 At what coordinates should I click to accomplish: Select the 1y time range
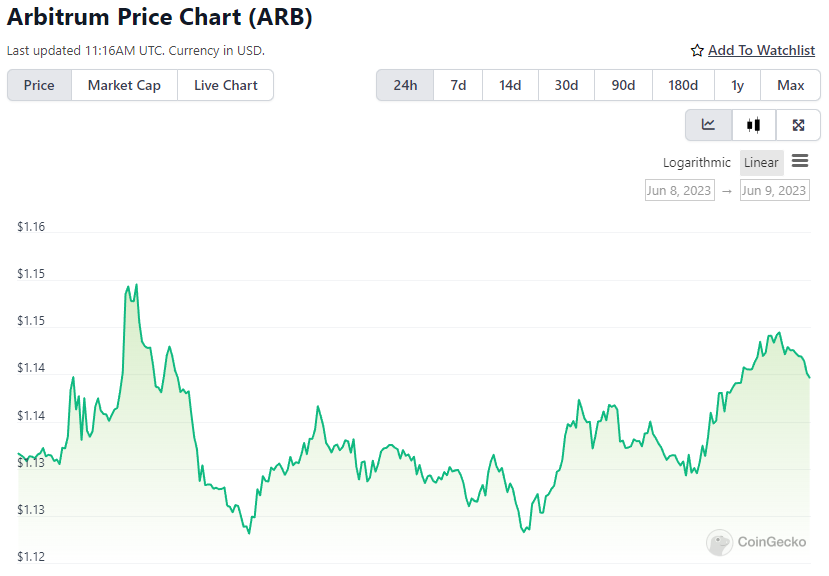pos(738,85)
